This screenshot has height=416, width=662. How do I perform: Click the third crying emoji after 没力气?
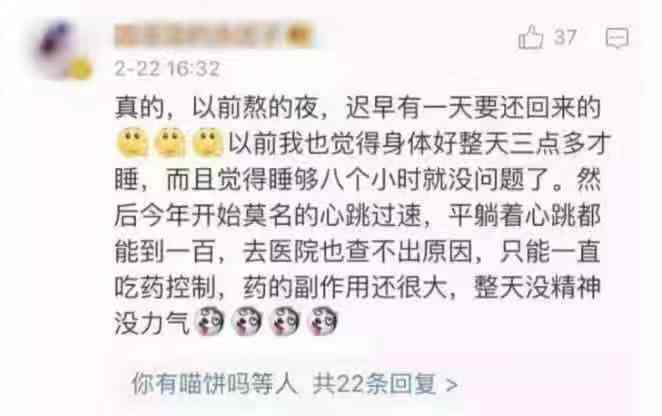(285, 322)
